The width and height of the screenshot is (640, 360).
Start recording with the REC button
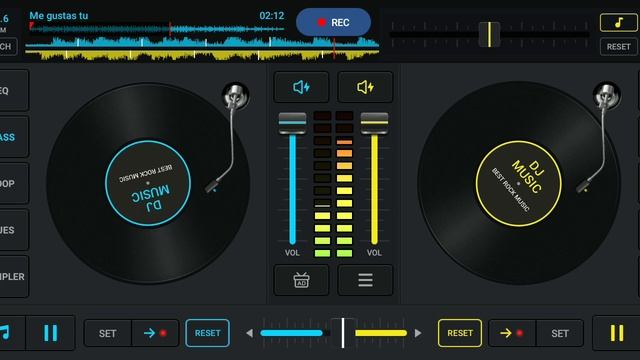[333, 22]
